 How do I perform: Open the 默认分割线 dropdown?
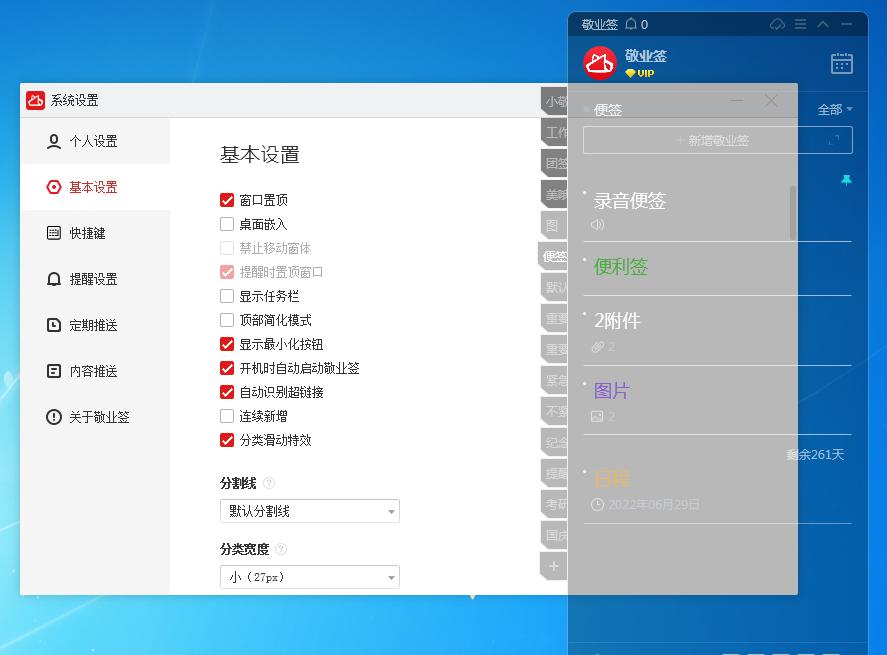coord(309,511)
